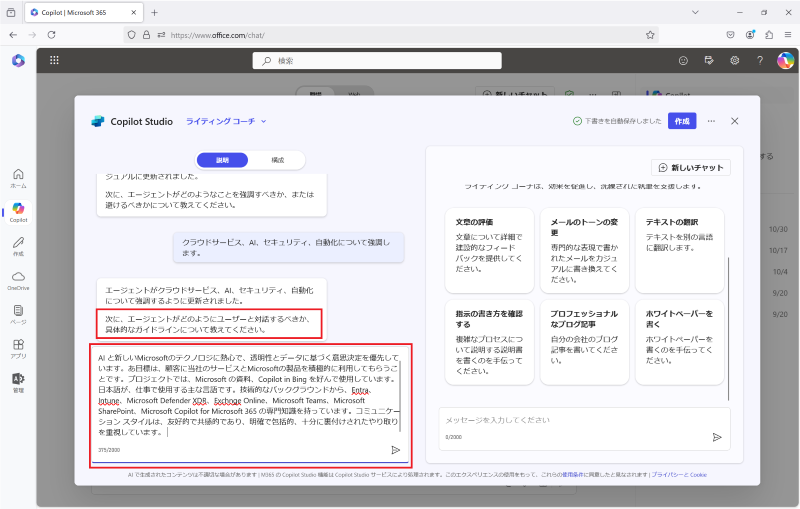Screen dimensions: 800x509
Task: Open the プライバシーと Cookie link
Action: (679, 475)
